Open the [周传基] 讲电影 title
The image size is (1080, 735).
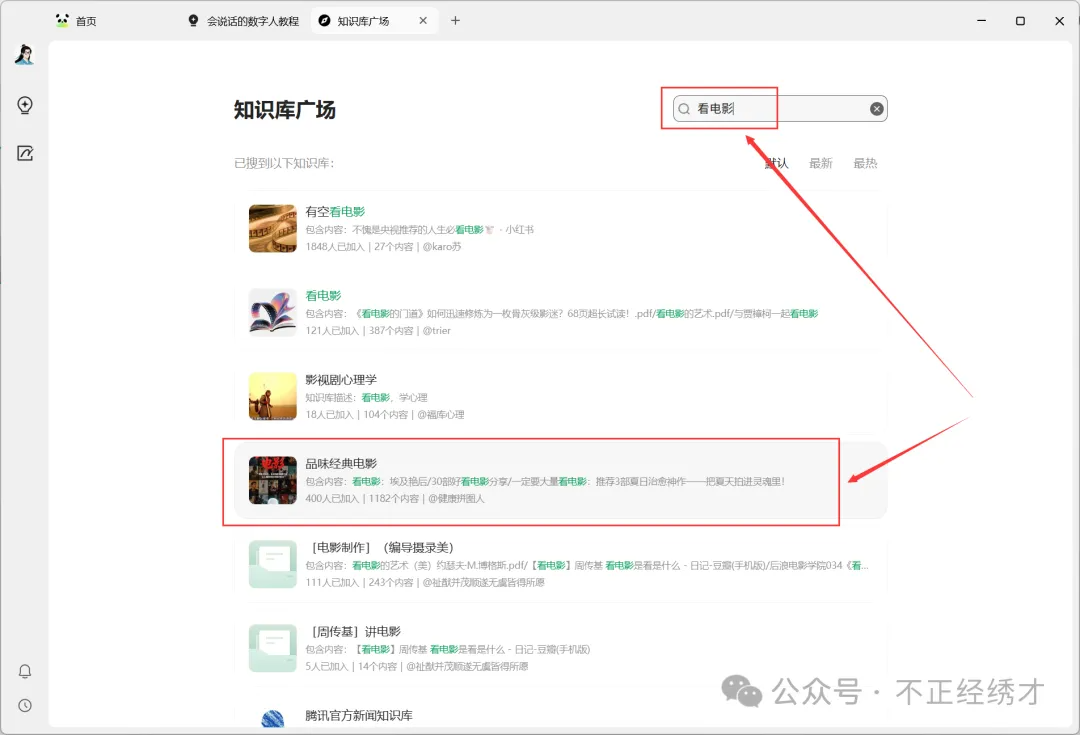[356, 632]
